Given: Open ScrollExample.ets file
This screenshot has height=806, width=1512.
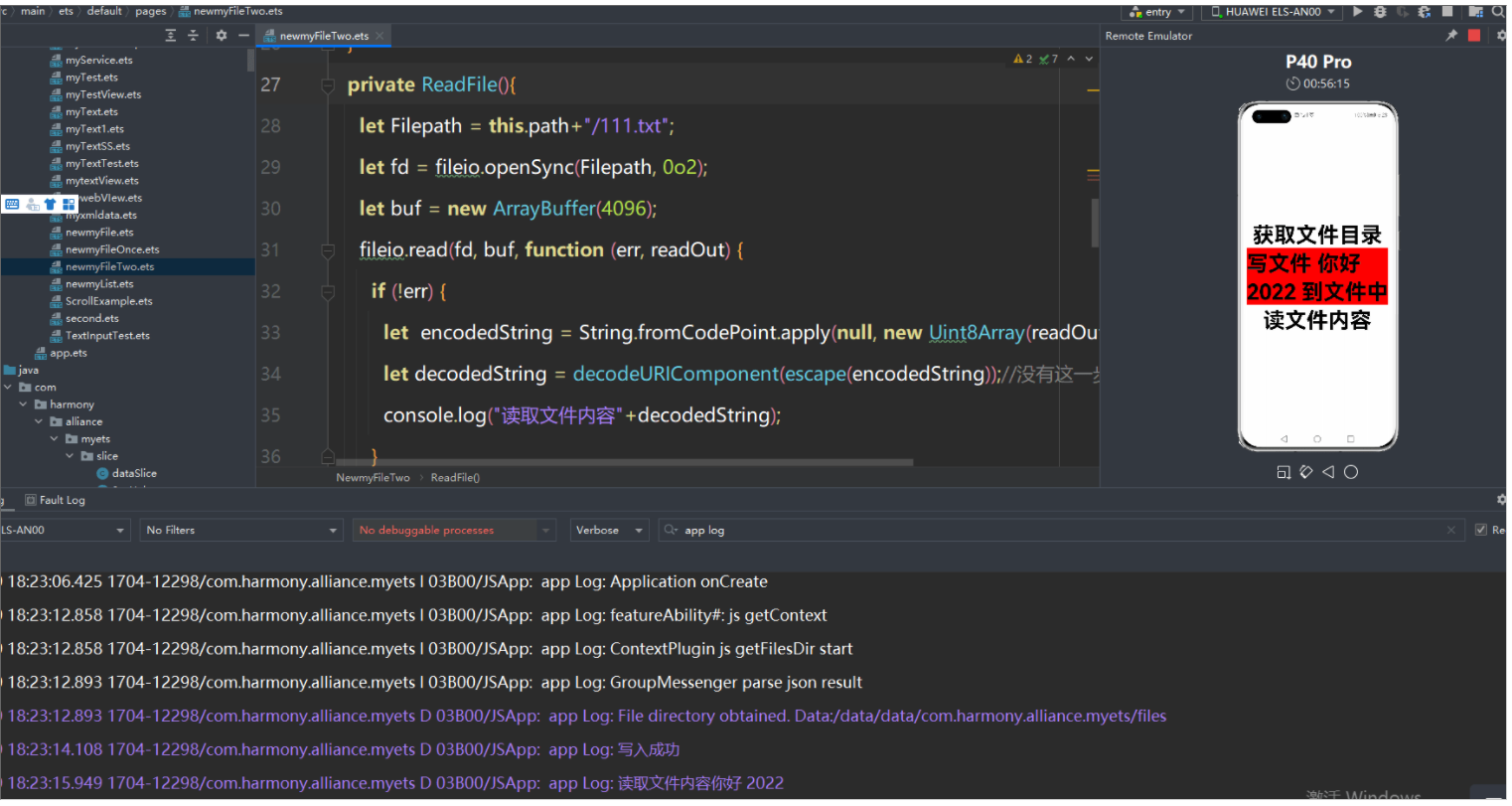Looking at the screenshot, I should click(x=109, y=301).
